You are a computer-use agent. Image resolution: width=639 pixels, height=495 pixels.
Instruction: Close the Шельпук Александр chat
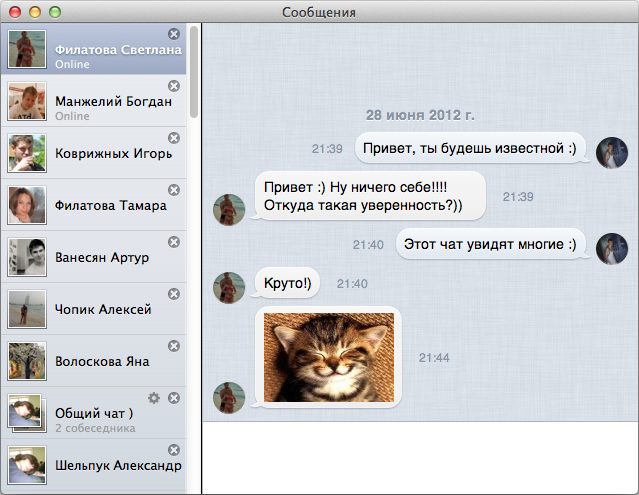(174, 450)
